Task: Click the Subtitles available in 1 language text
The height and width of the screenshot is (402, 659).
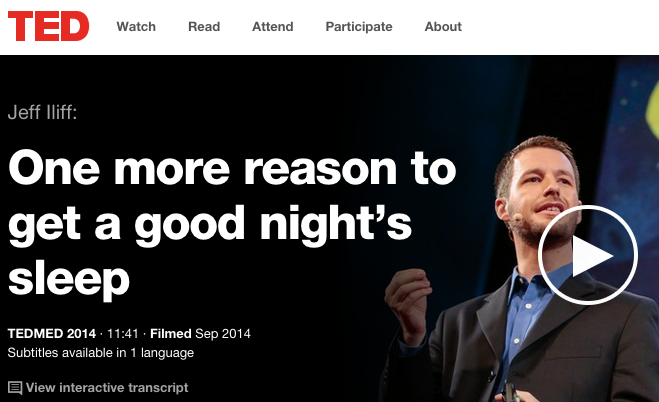Action: pos(101,352)
